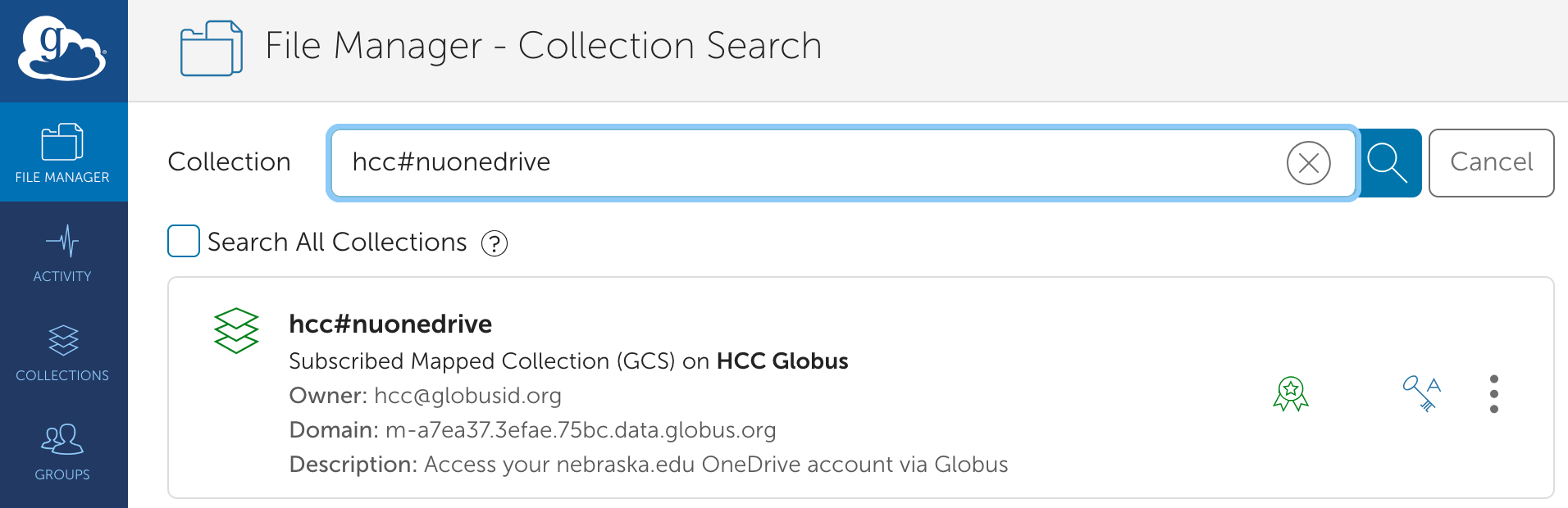Click the green stacked-layers collection icon

(x=236, y=330)
